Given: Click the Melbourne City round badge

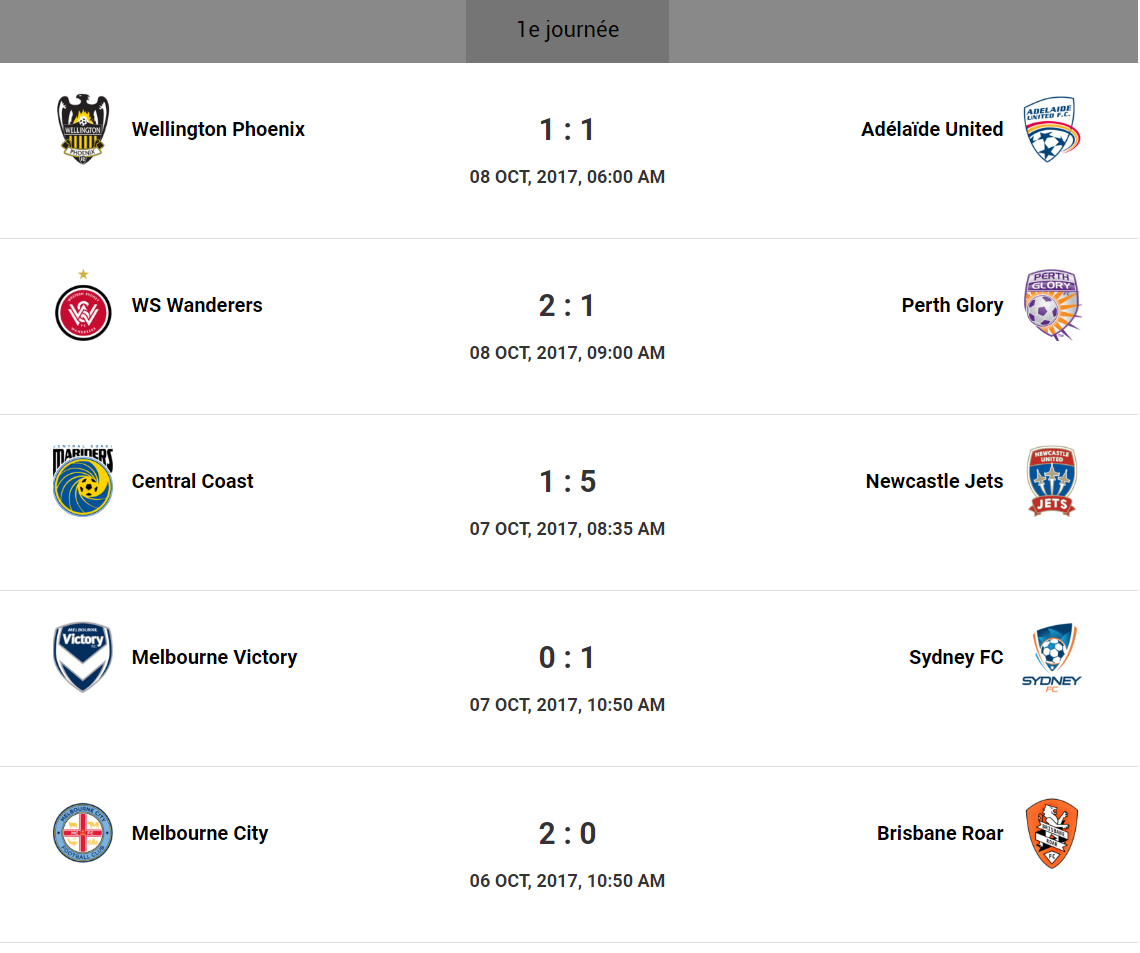Looking at the screenshot, I should (x=83, y=833).
